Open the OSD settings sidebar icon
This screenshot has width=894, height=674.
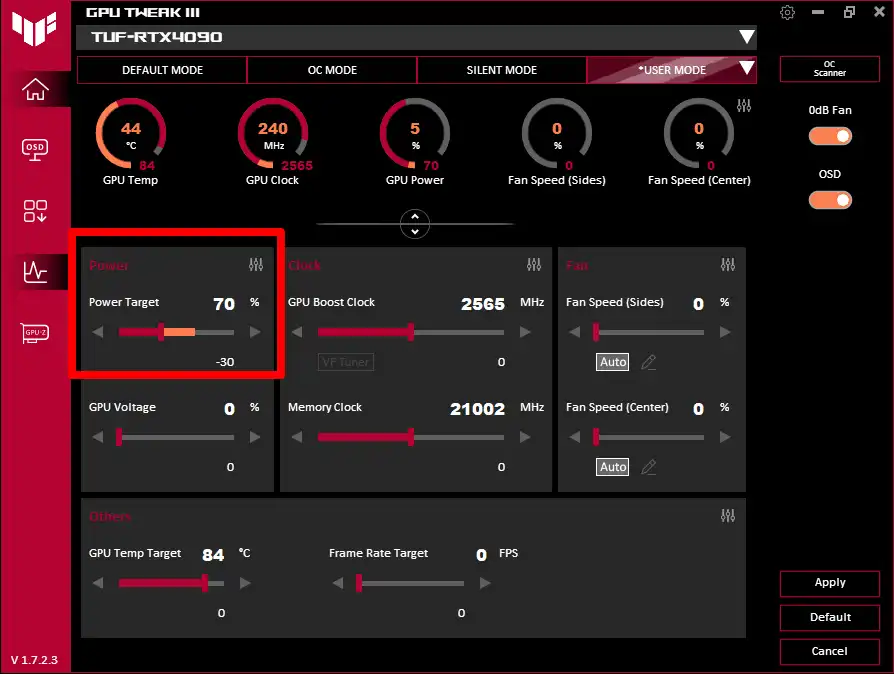35,150
